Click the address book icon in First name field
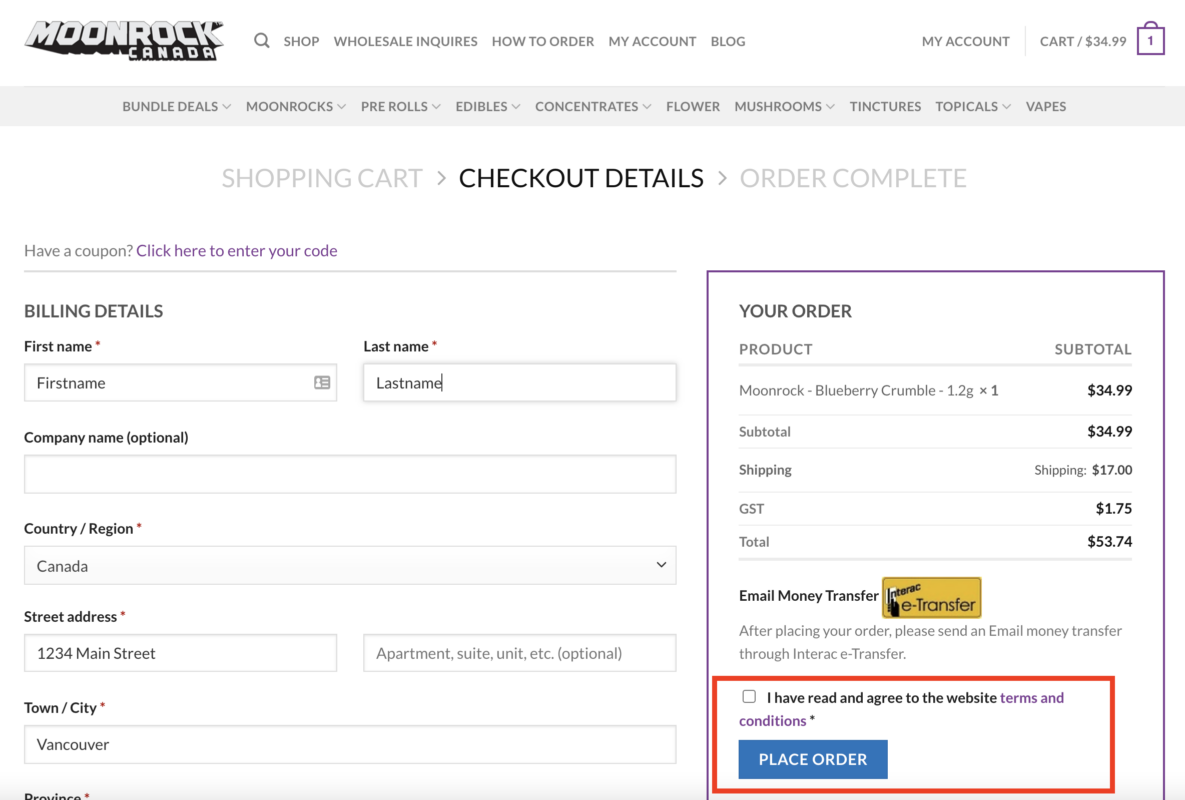This screenshot has width=1185, height=800. pyautogui.click(x=321, y=382)
